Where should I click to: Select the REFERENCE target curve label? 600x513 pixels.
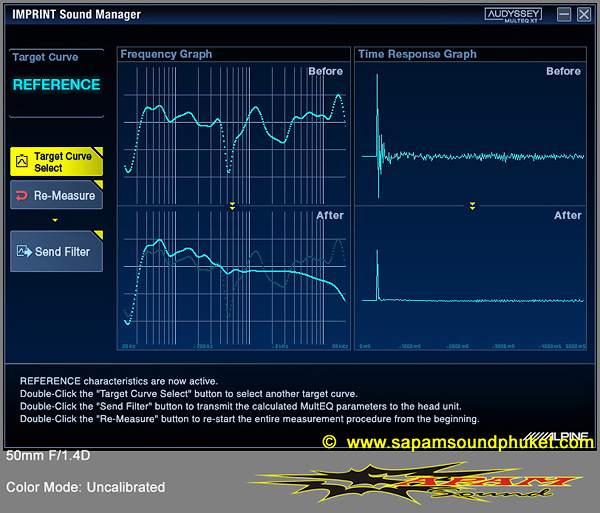(57, 85)
